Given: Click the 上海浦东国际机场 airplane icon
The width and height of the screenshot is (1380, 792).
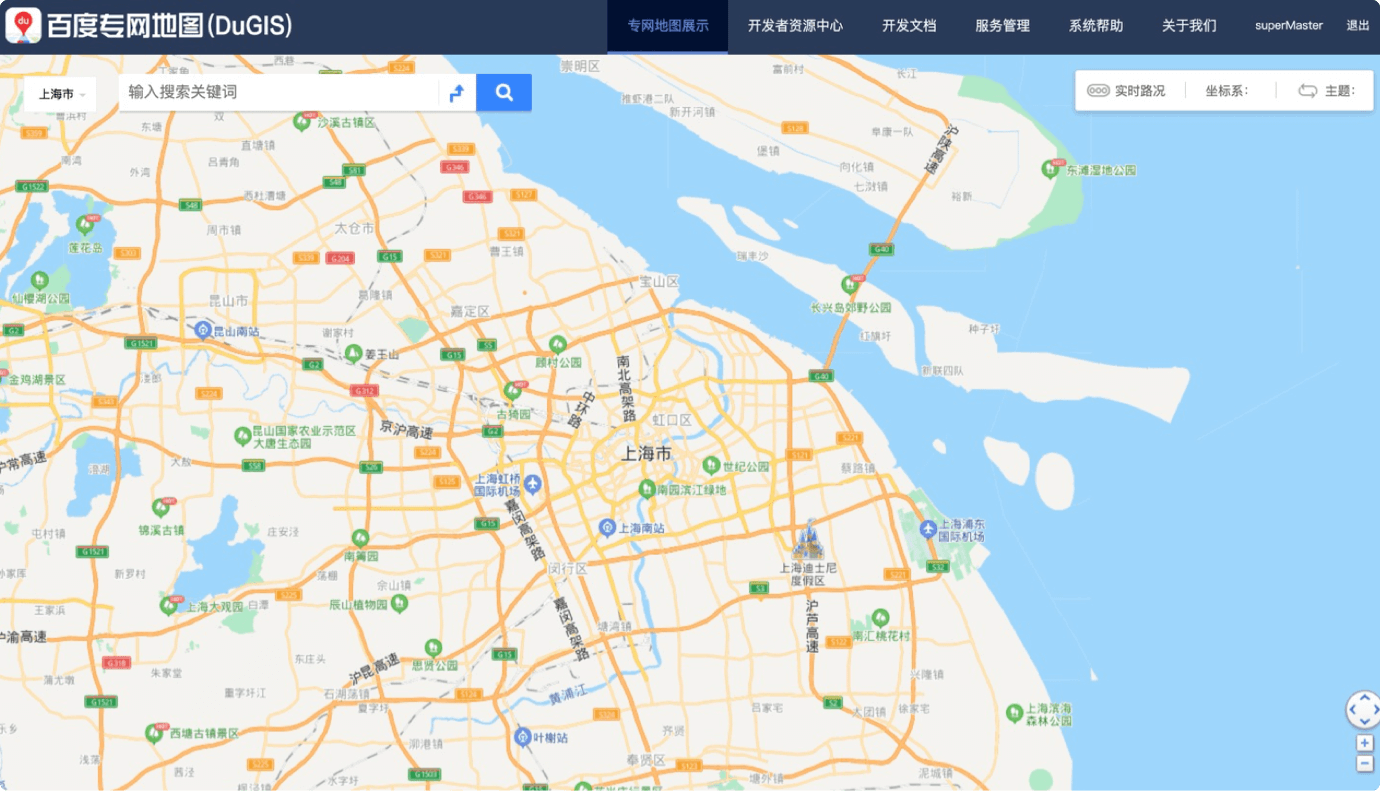Looking at the screenshot, I should [928, 528].
